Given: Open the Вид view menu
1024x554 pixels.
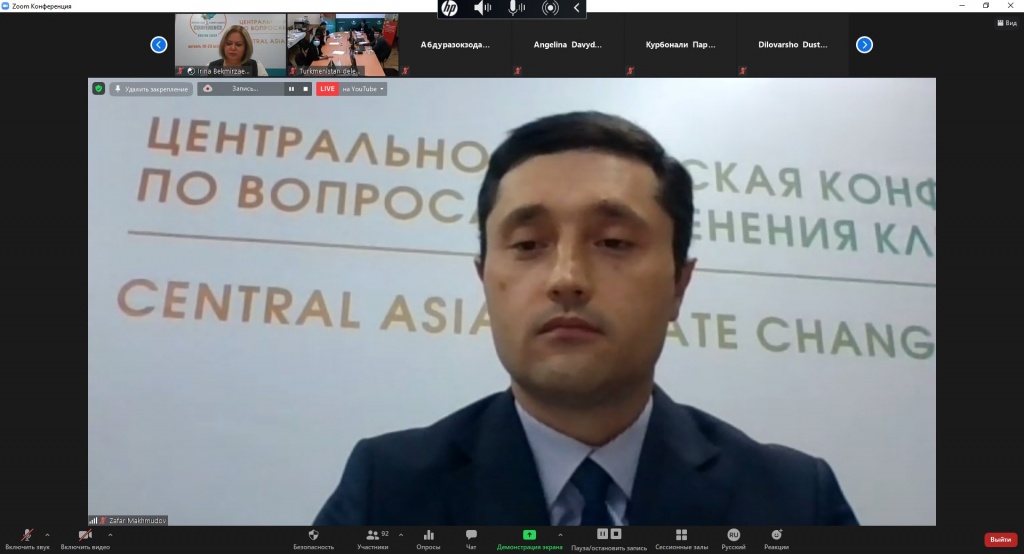Looking at the screenshot, I should (1006, 23).
